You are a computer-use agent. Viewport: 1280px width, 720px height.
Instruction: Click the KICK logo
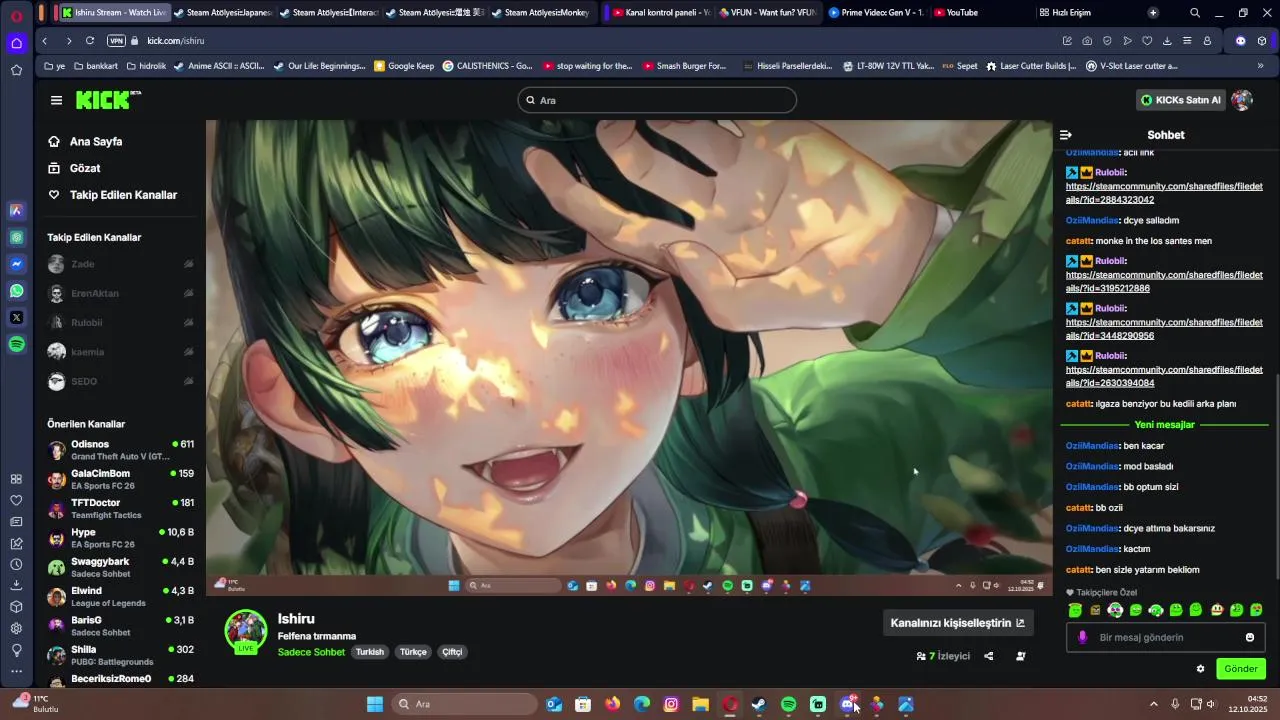click(x=108, y=100)
